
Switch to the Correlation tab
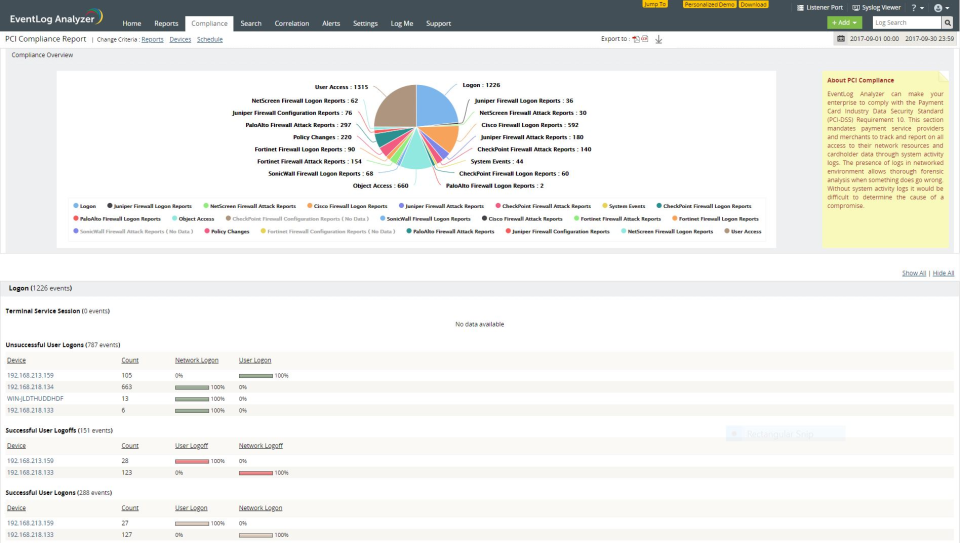pos(291,23)
